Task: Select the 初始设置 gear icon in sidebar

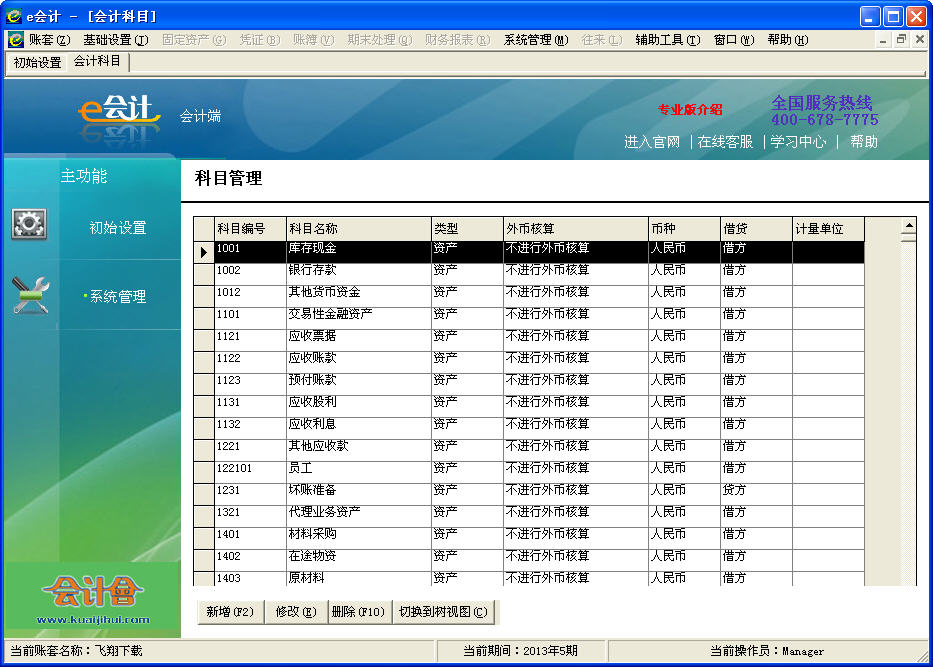Action: tap(29, 223)
